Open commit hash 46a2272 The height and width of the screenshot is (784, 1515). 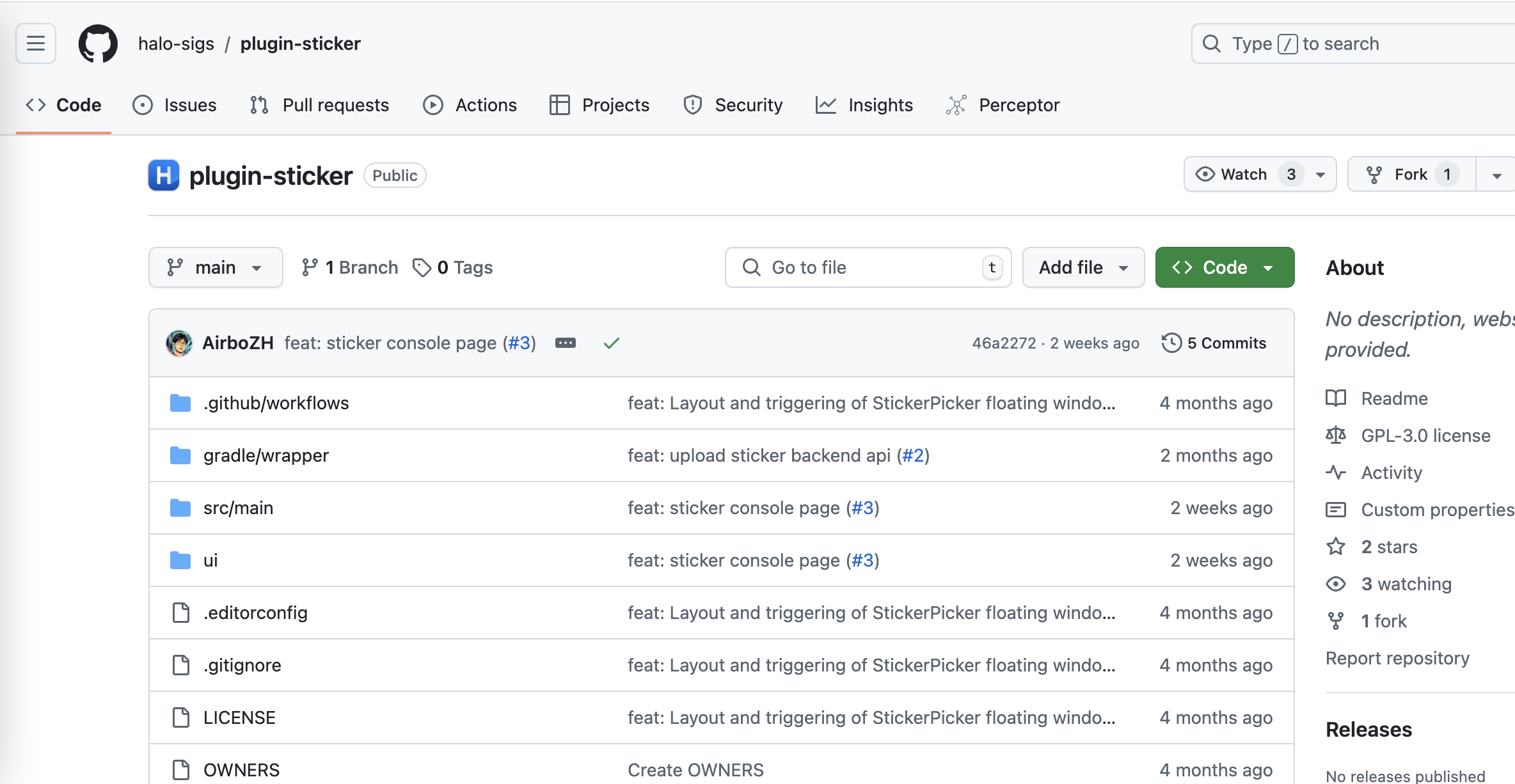tap(1004, 343)
